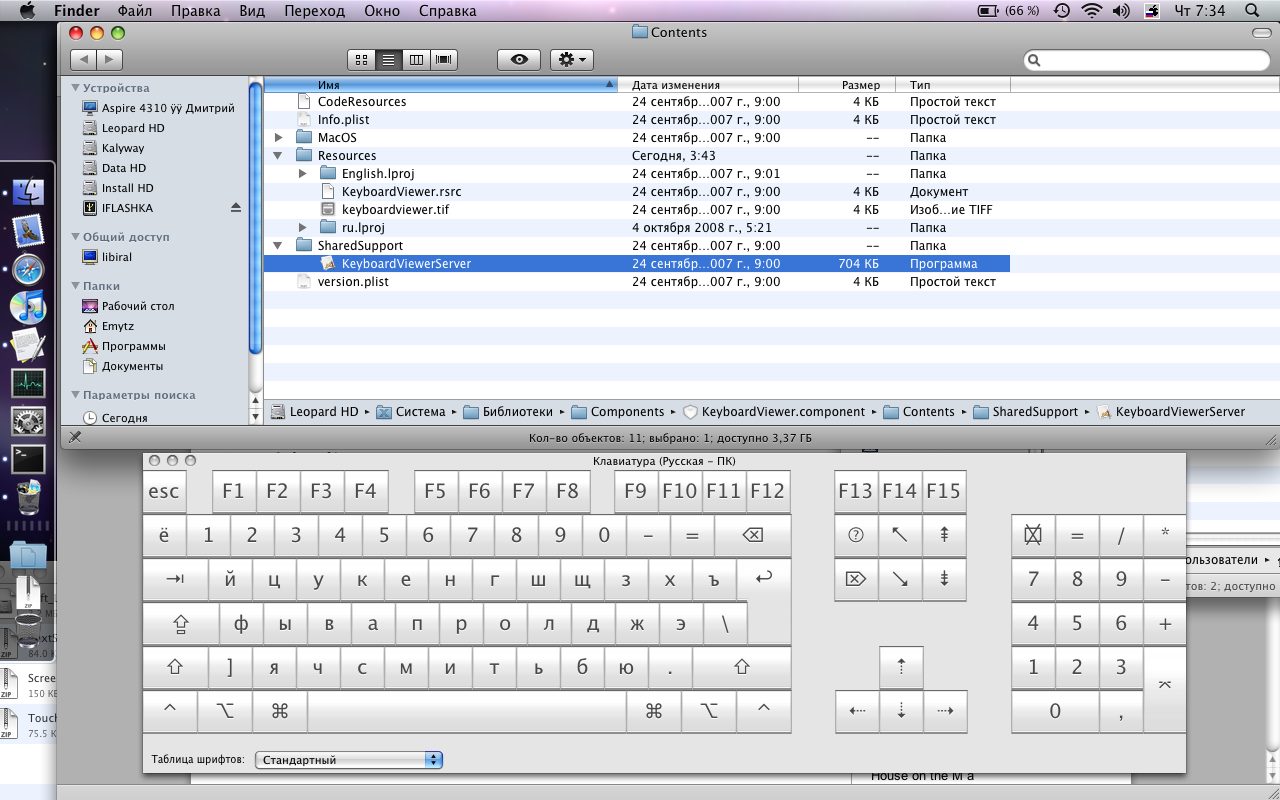
Task: Open Safari from the Dock
Action: (28, 269)
